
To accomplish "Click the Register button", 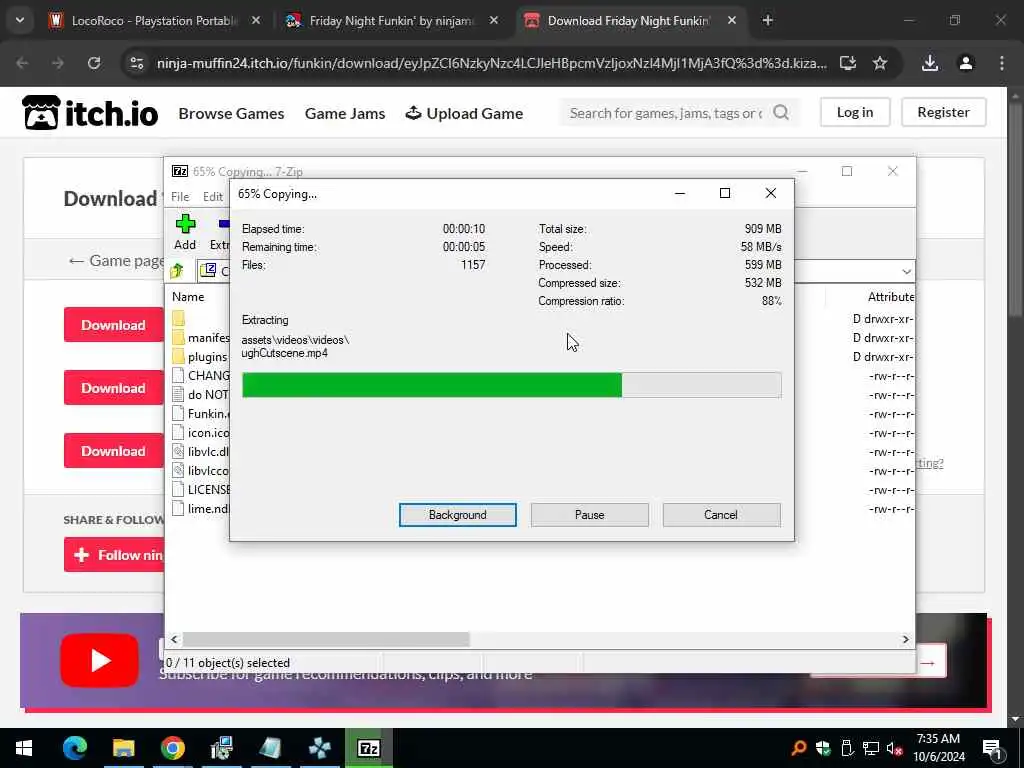I will (943, 112).
